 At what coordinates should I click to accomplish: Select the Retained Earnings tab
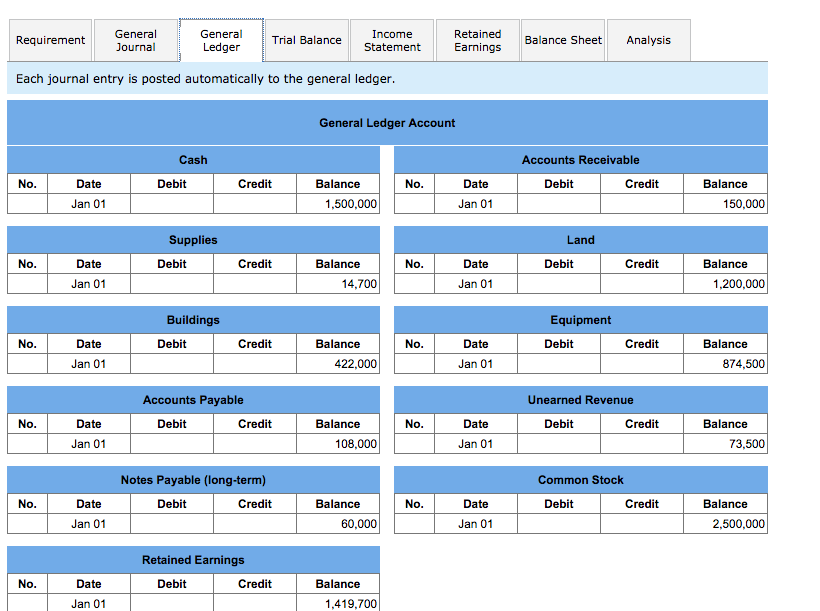(477, 40)
